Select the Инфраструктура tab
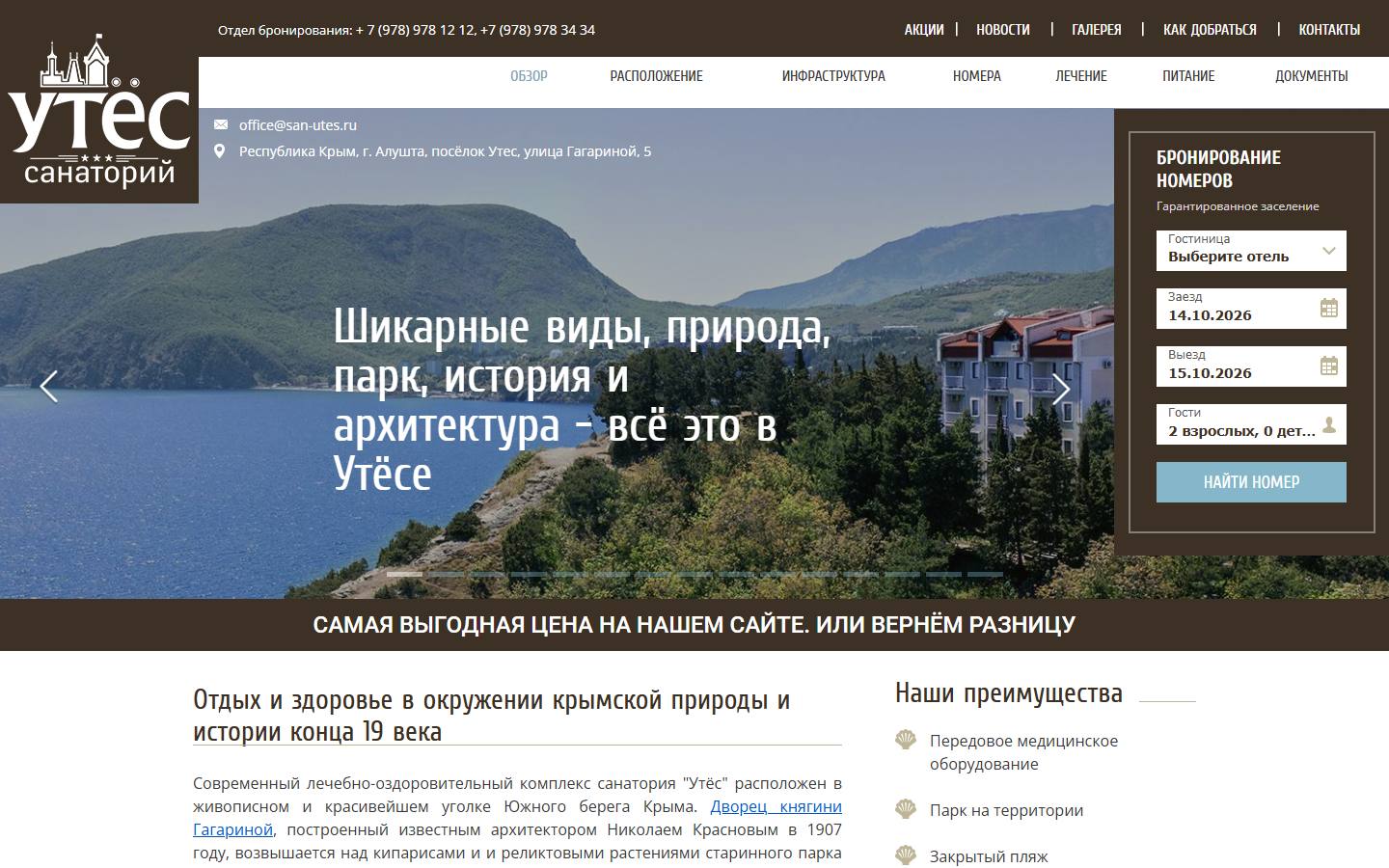Image resolution: width=1389 pixels, height=868 pixels. (x=833, y=76)
